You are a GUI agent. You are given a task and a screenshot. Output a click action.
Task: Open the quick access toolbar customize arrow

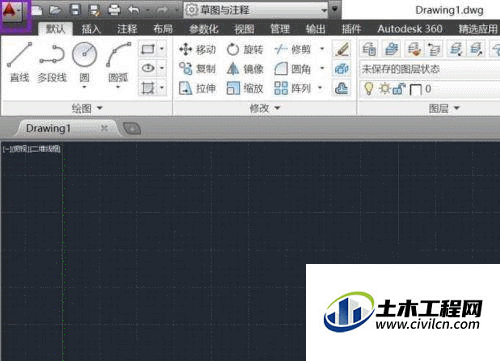(x=335, y=9)
